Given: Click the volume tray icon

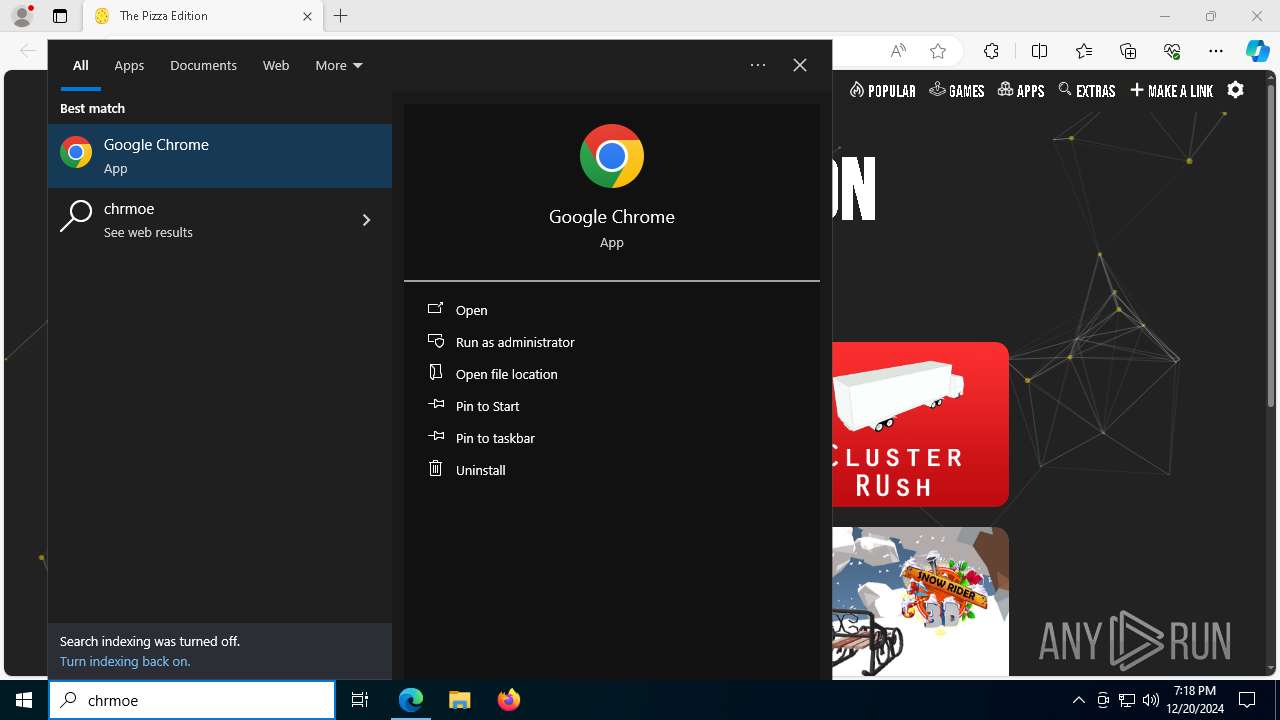Looking at the screenshot, I should click(1151, 700).
